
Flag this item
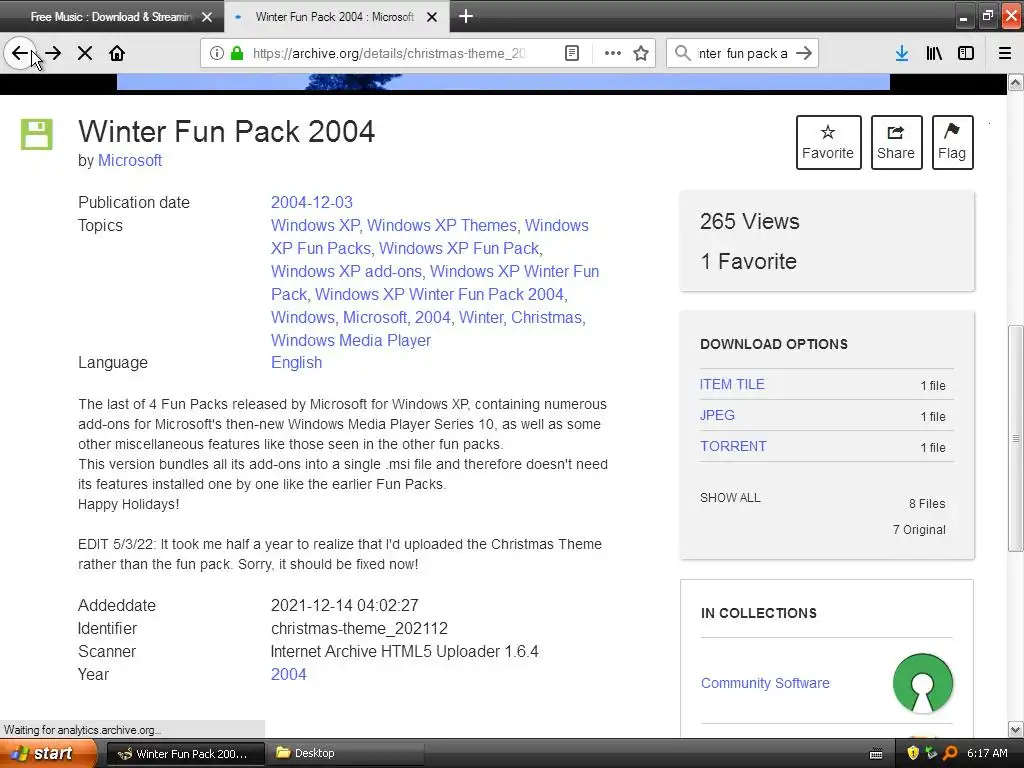[x=952, y=142]
